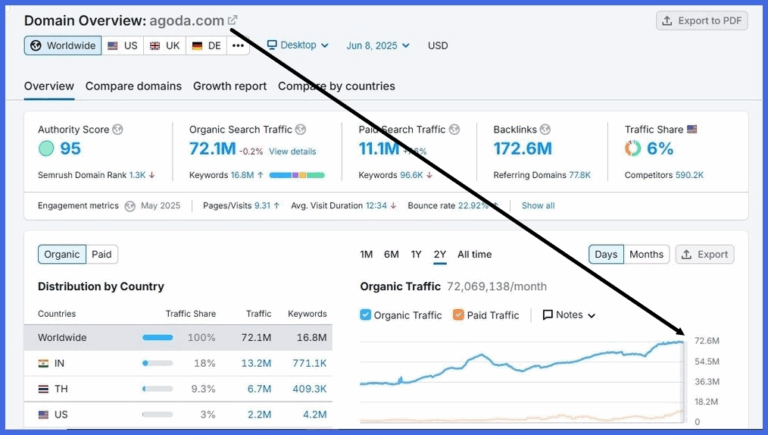Click the Export to PDF upload icon

(667, 21)
